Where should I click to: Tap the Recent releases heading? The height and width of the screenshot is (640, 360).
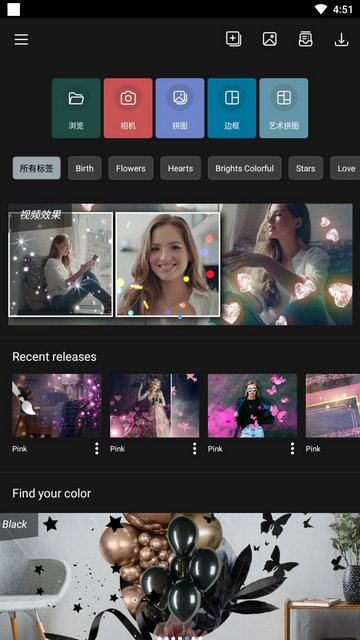(54, 357)
